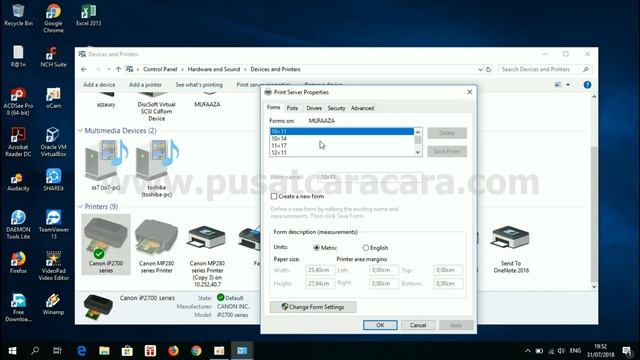
Task: Switch to Drivers tab
Action: coord(314,108)
